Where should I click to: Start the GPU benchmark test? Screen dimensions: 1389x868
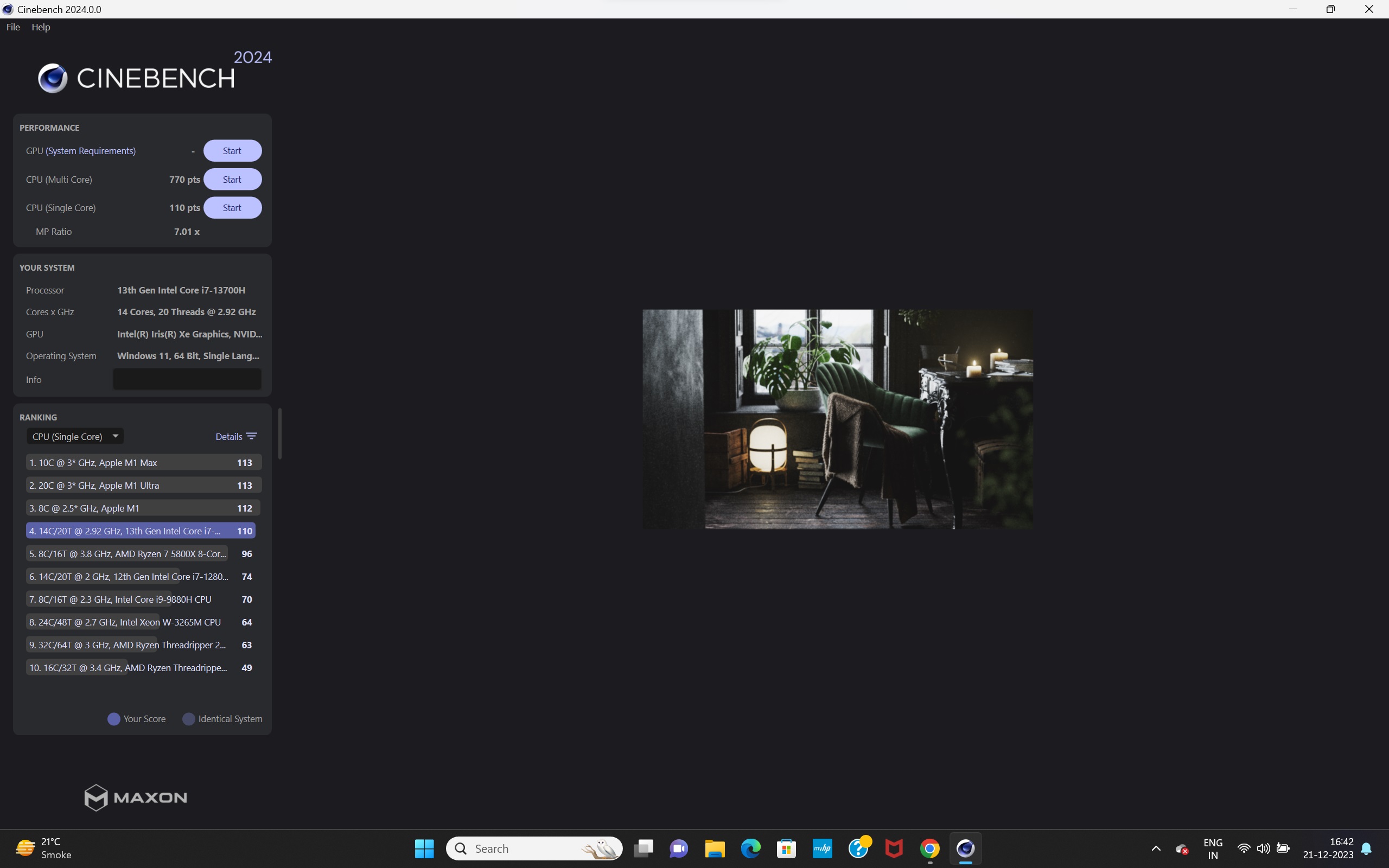232,151
